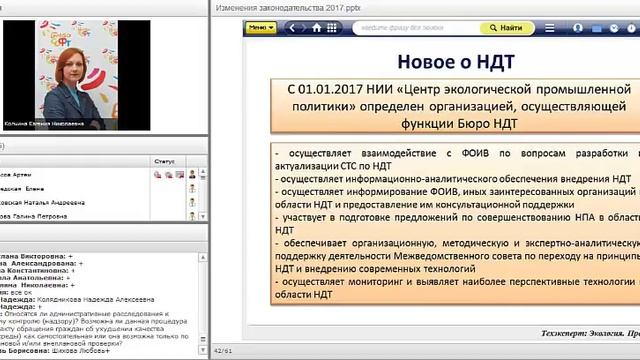Click chat message from Борисовна: Шихова Любовь+
The width and height of the screenshot is (640, 360).
pos(55,351)
